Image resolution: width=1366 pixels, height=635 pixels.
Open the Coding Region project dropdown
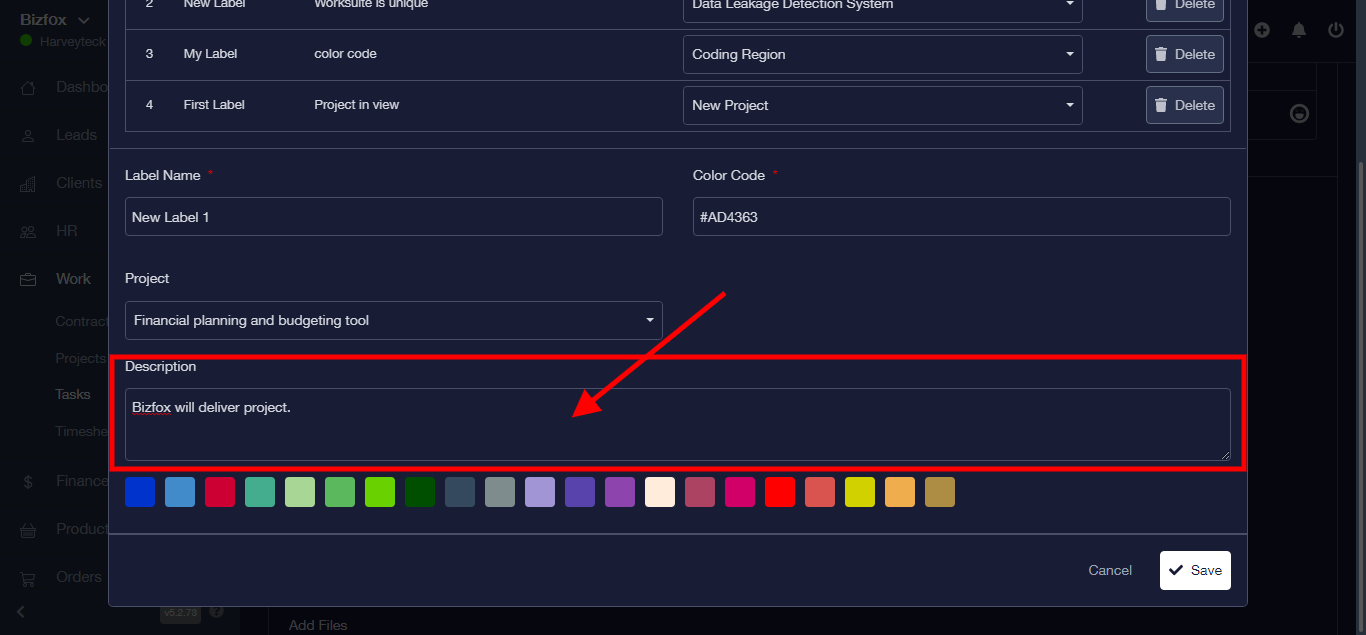pyautogui.click(x=882, y=55)
